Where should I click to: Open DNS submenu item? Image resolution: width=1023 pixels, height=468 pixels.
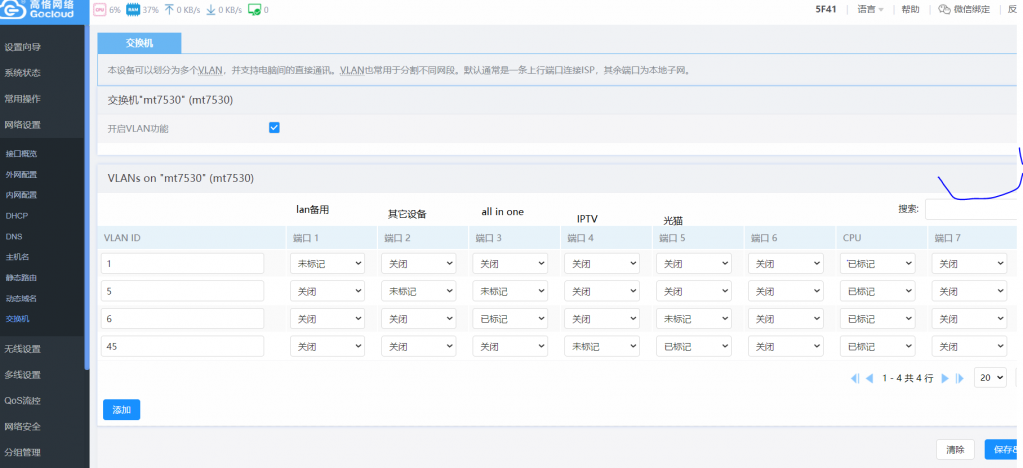click(x=14, y=236)
